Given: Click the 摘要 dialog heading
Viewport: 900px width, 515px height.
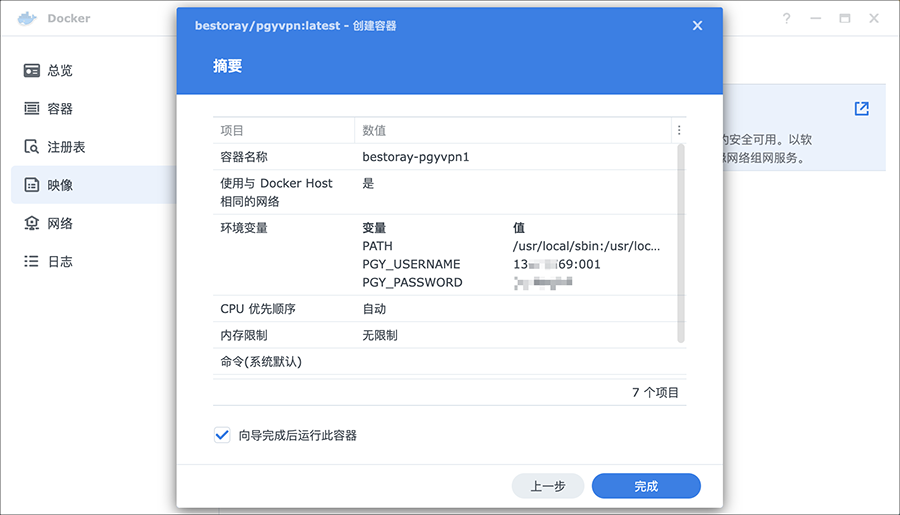Looking at the screenshot, I should click(x=227, y=66).
